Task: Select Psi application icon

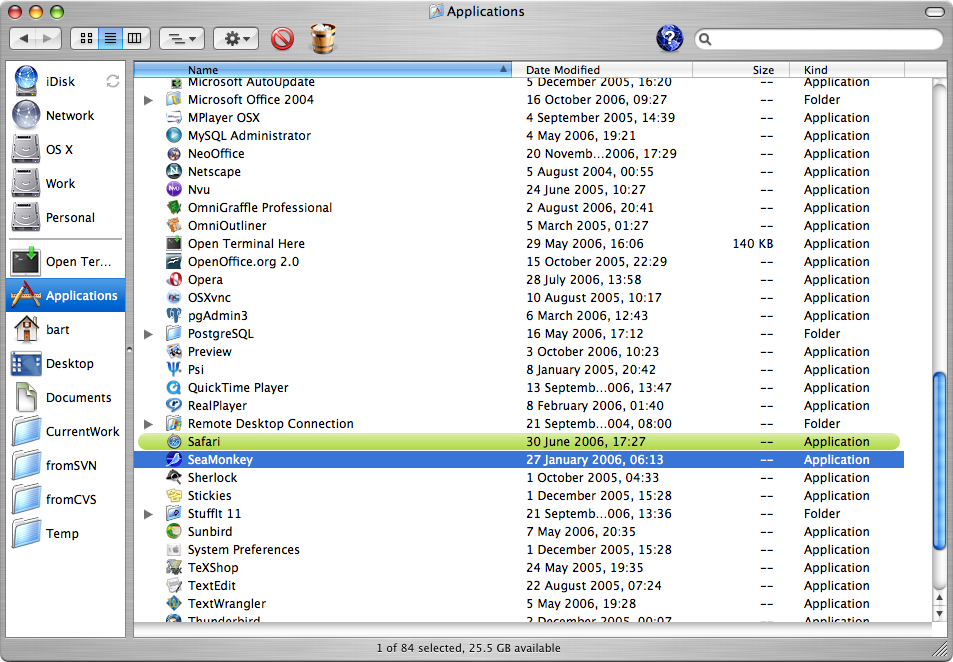Action: pos(174,369)
